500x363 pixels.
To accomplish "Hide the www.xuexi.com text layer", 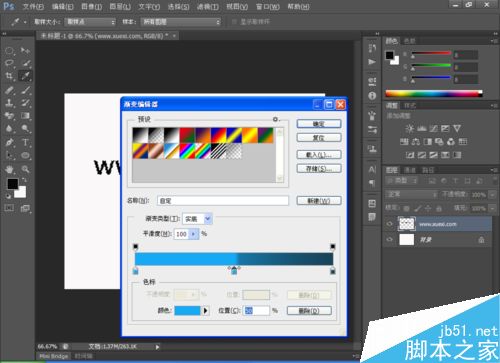I will click(x=389, y=224).
